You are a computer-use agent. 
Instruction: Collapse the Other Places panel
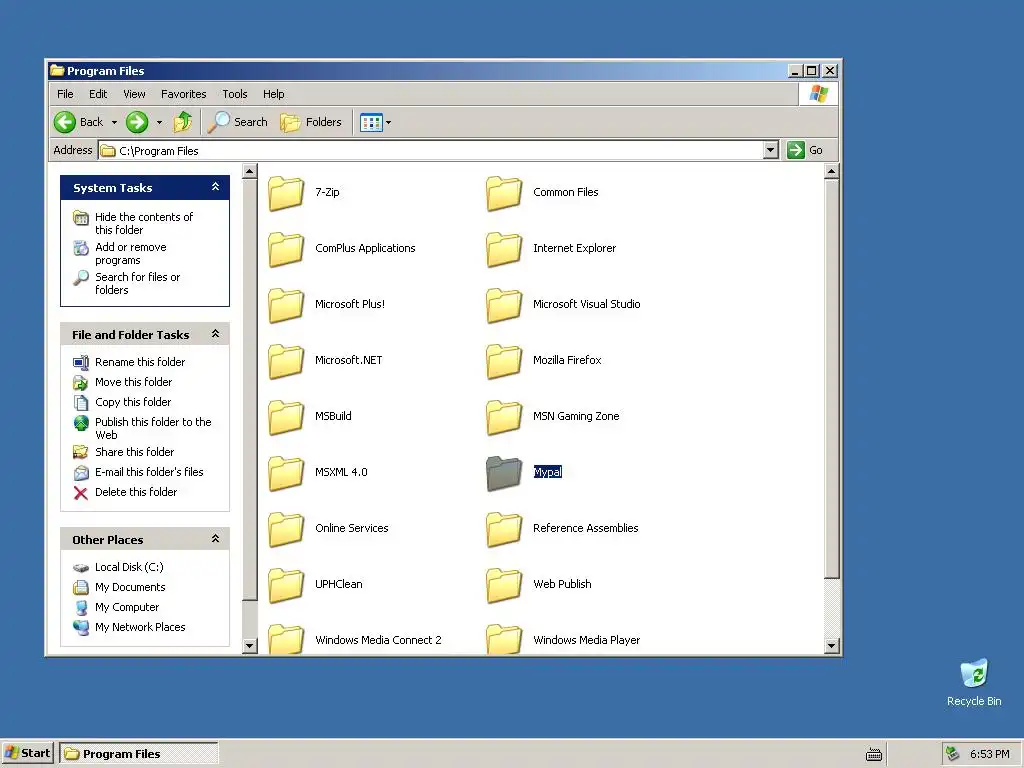tap(216, 539)
